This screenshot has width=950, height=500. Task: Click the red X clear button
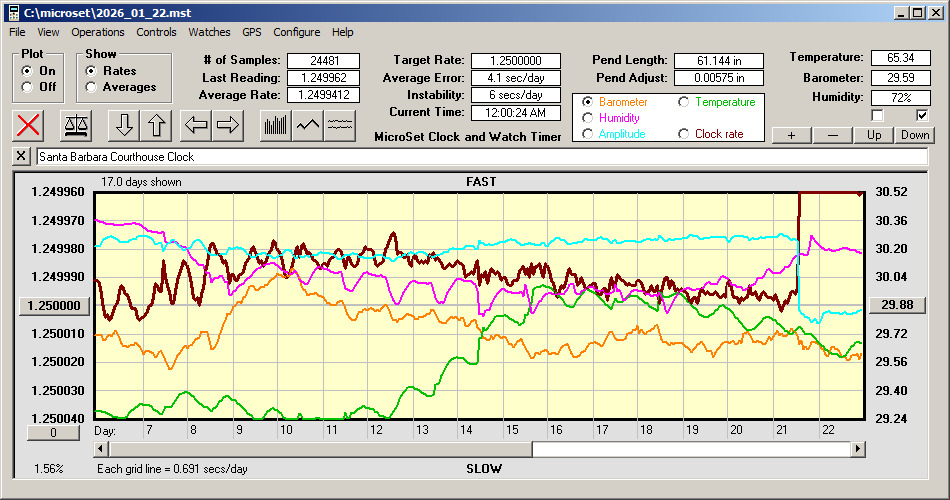[29, 125]
